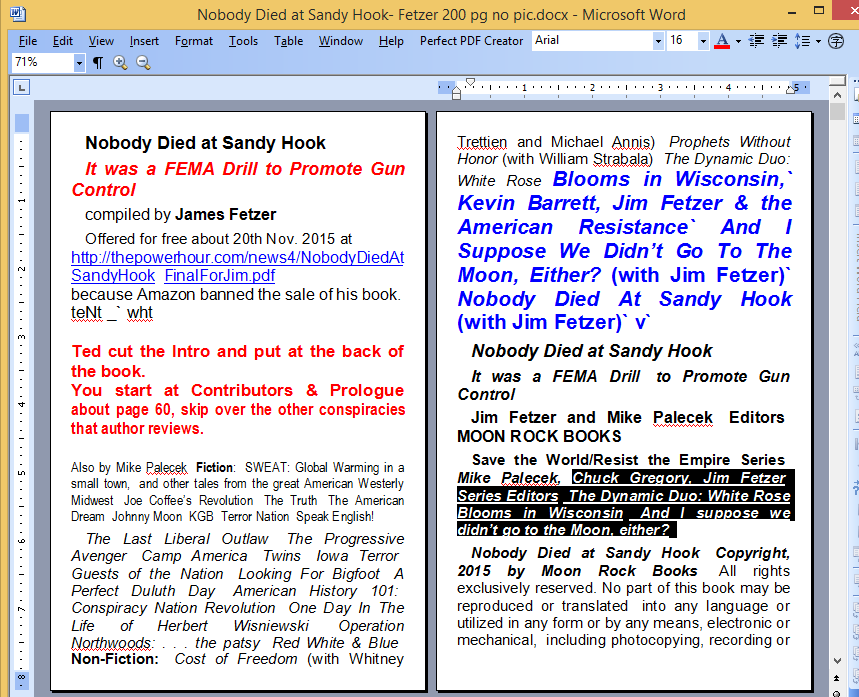The image size is (859, 697).
Task: Click the vertical scrollbar down arrow
Action: [837, 661]
